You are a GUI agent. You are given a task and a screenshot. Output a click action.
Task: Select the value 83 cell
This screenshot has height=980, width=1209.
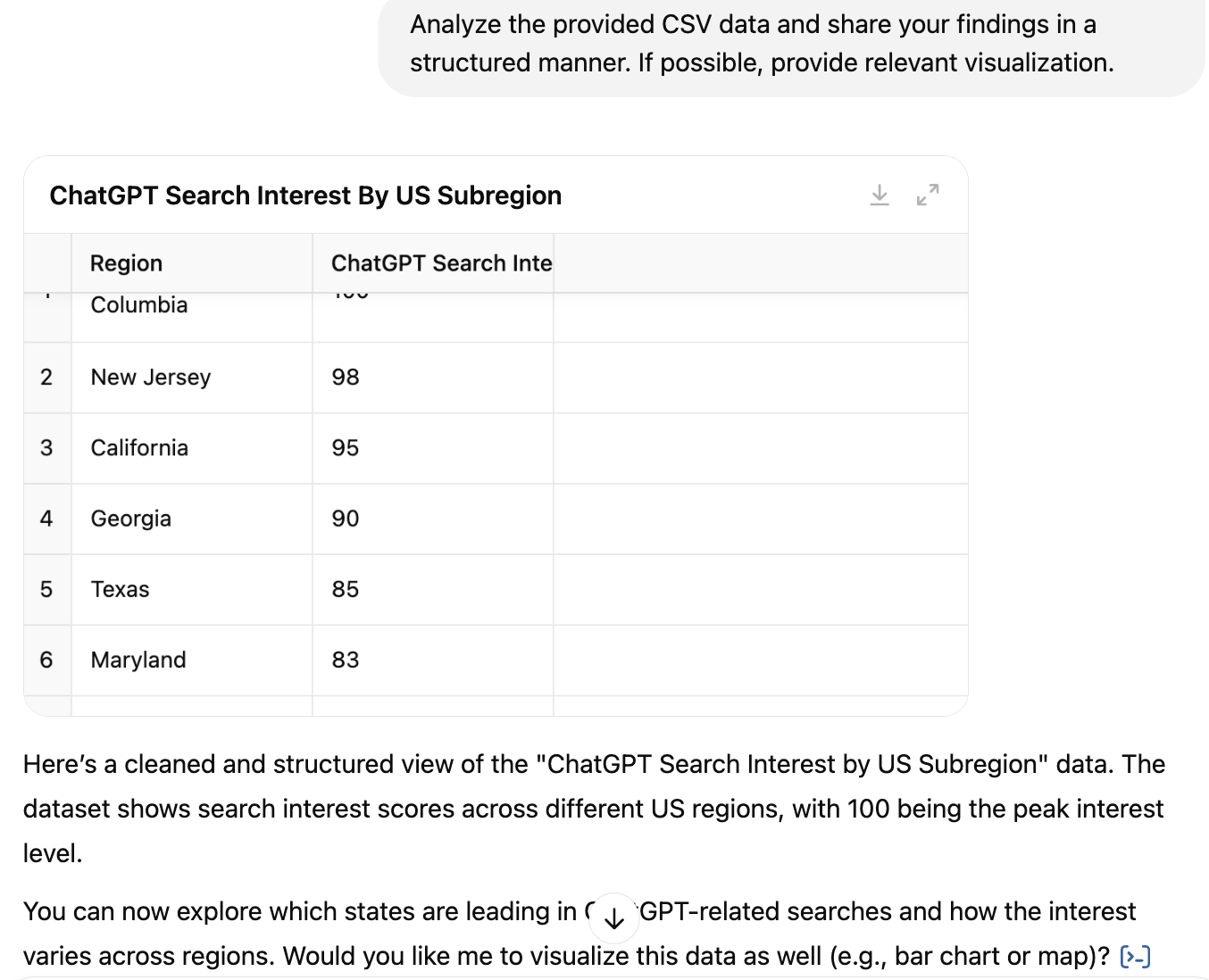(x=433, y=660)
